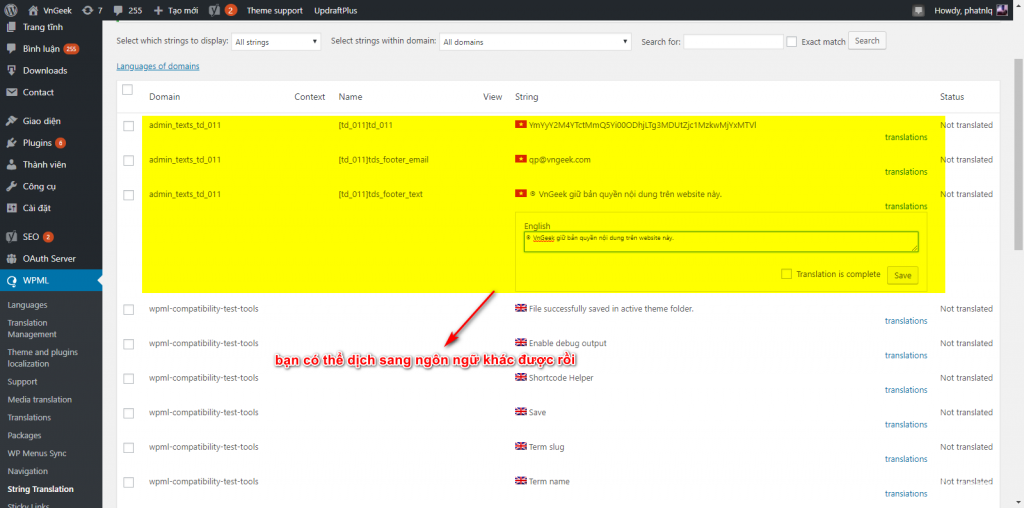Click the Tạo mới plus icon
This screenshot has width=1024, height=508.
pos(158,11)
